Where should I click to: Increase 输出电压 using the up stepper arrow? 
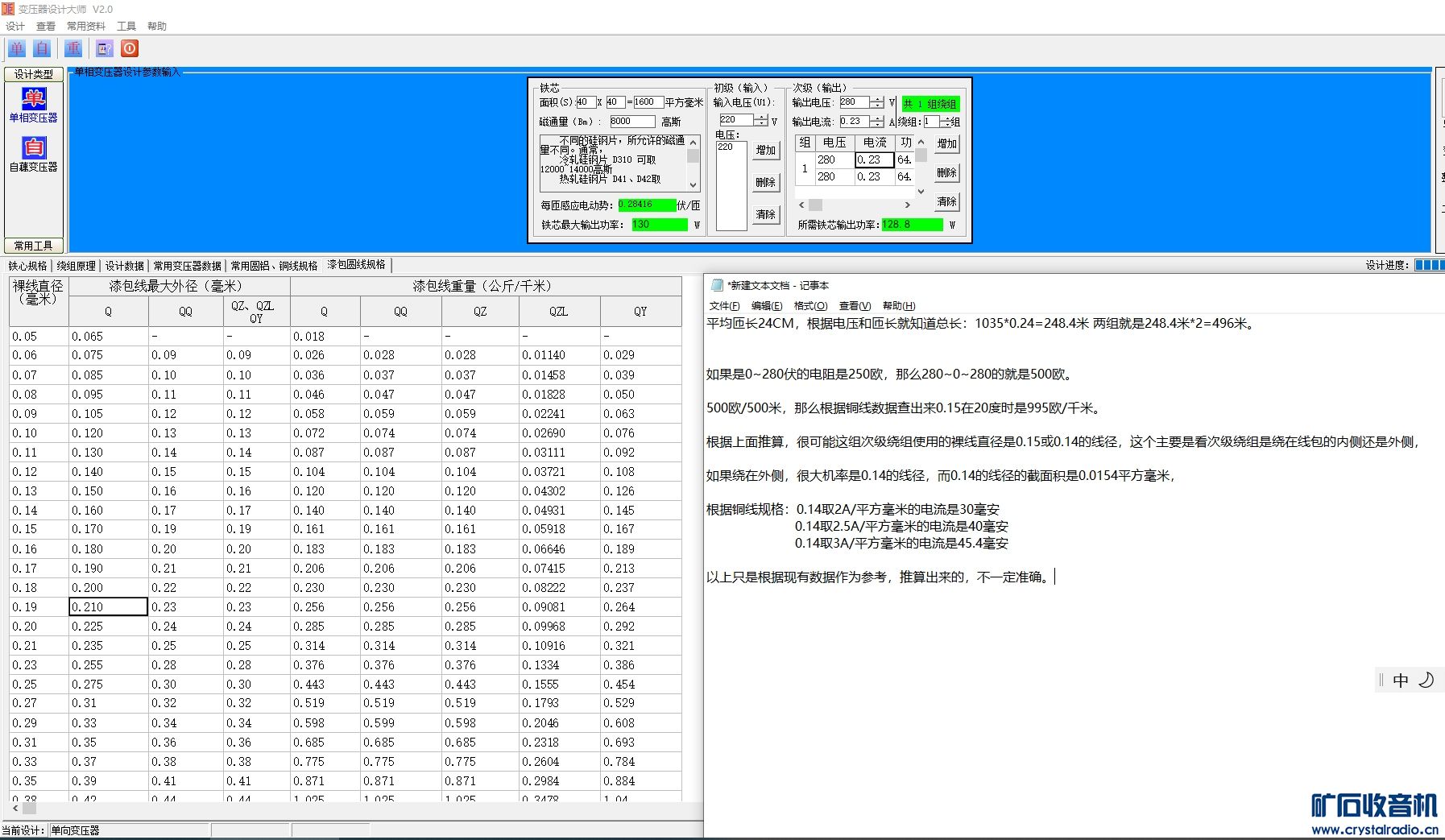click(877, 99)
